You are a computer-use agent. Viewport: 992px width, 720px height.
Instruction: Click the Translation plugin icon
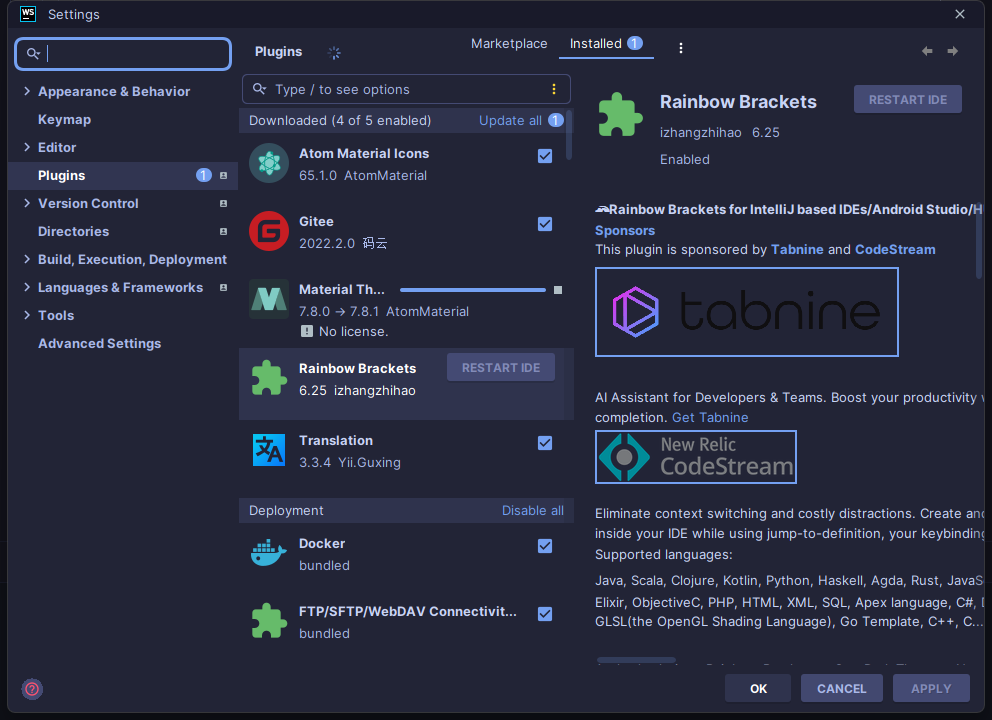268,451
